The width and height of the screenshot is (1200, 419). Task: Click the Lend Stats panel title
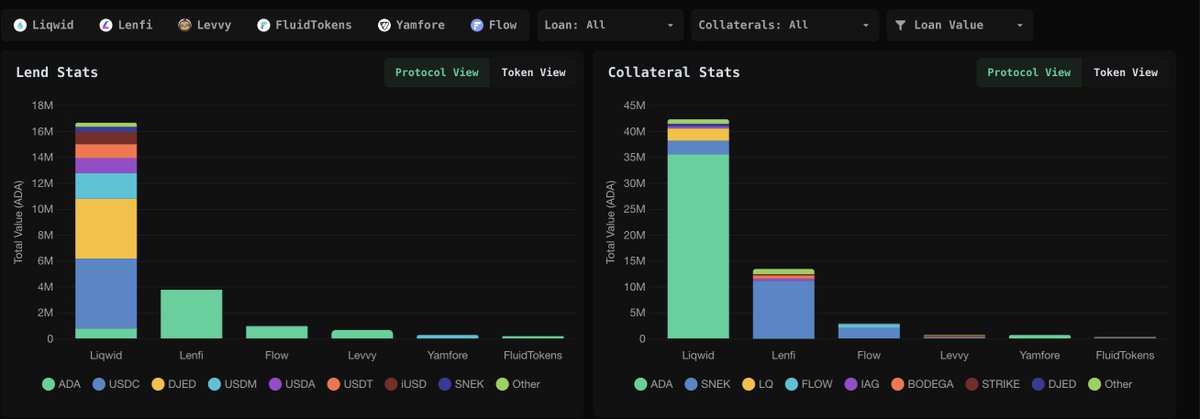pyautogui.click(x=56, y=72)
